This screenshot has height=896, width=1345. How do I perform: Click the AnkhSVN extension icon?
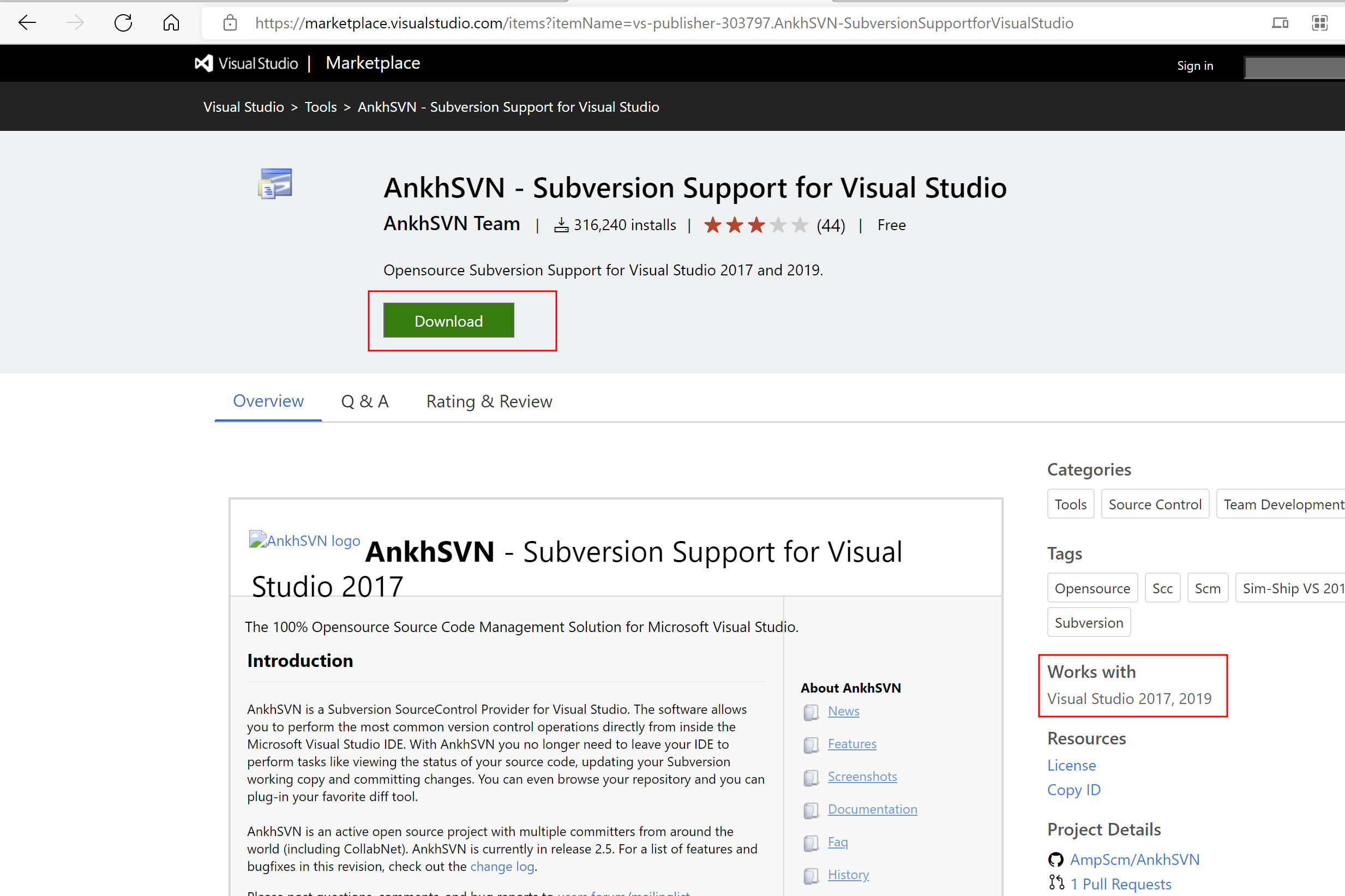(x=275, y=183)
